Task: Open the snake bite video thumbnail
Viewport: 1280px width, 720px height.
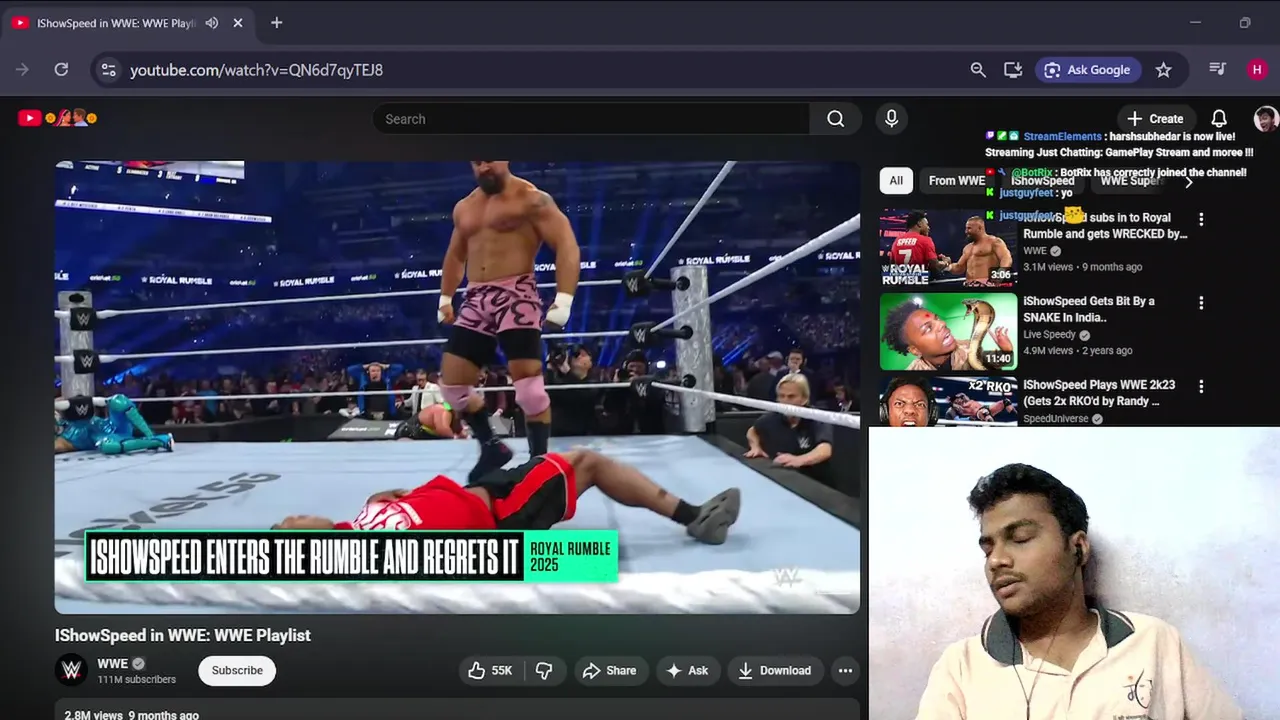Action: click(948, 331)
